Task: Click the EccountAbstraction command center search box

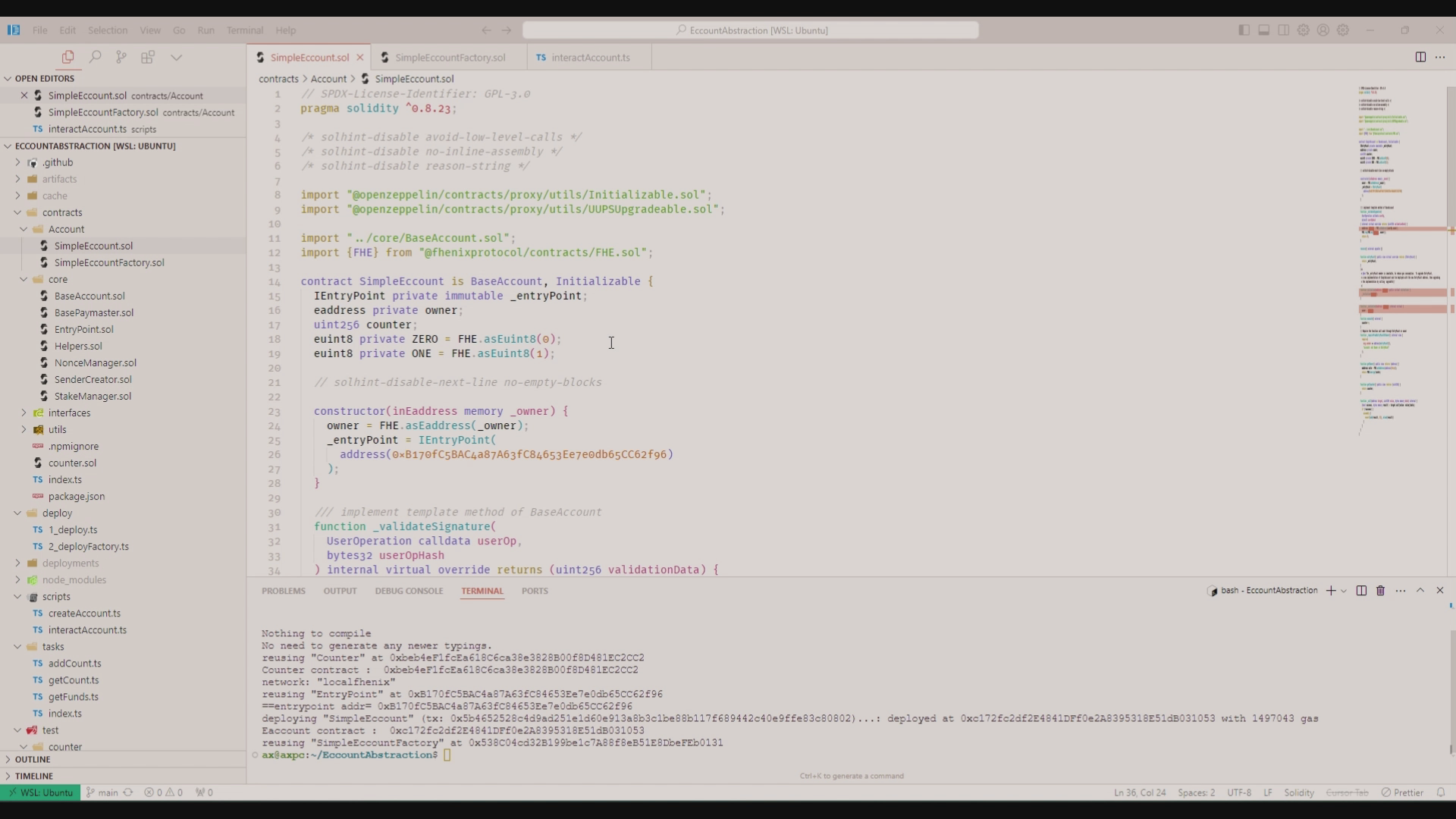Action: tap(751, 30)
